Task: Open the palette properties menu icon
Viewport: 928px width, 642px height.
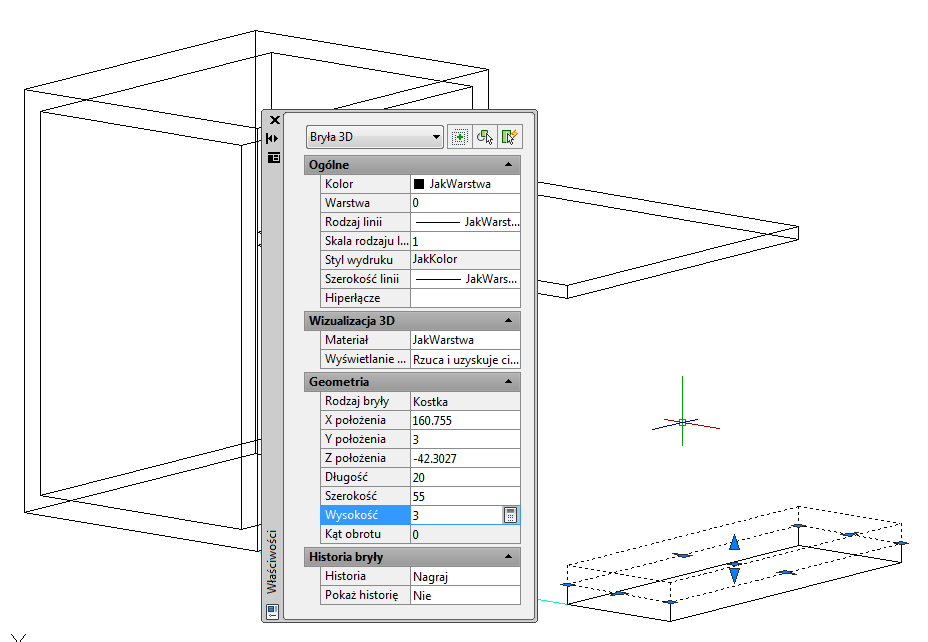Action: [273, 157]
